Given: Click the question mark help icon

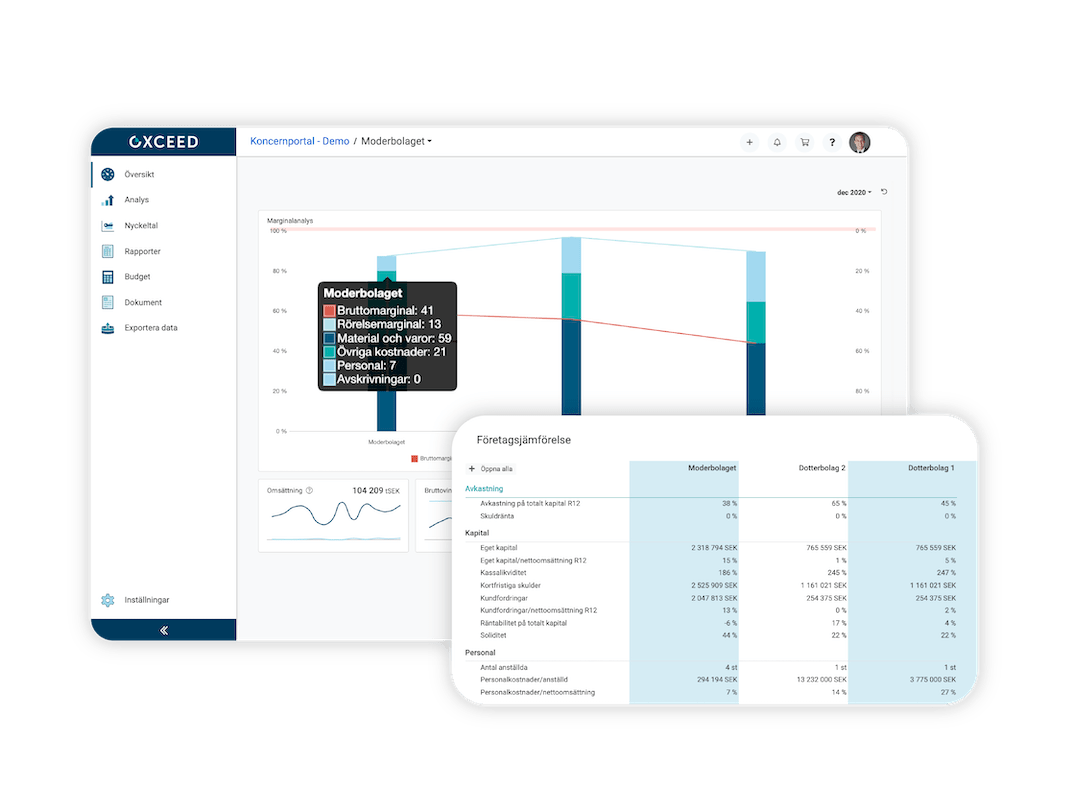Looking at the screenshot, I should [x=832, y=142].
